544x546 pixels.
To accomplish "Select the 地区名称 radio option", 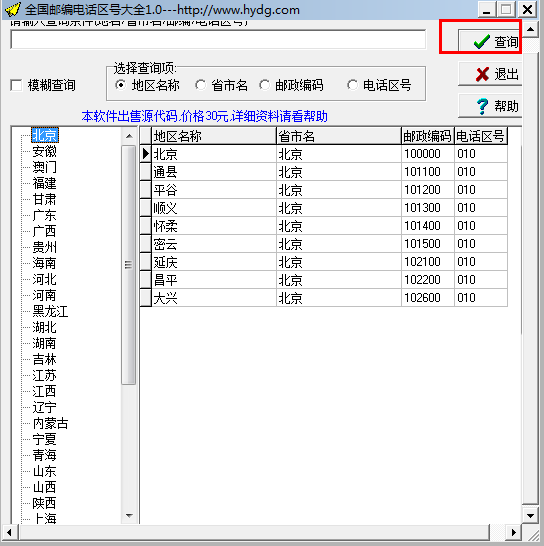I will (x=121, y=85).
